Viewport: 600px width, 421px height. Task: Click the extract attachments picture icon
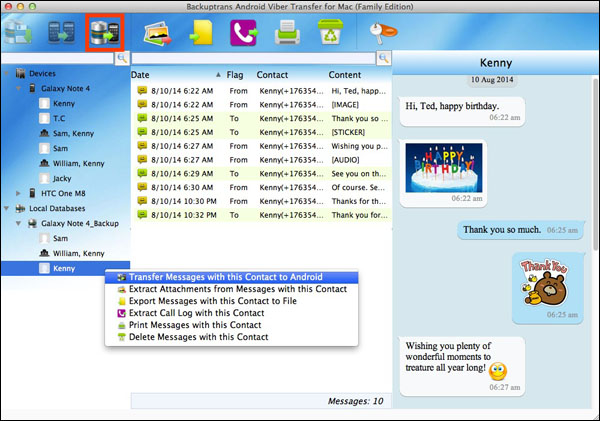coord(158,33)
